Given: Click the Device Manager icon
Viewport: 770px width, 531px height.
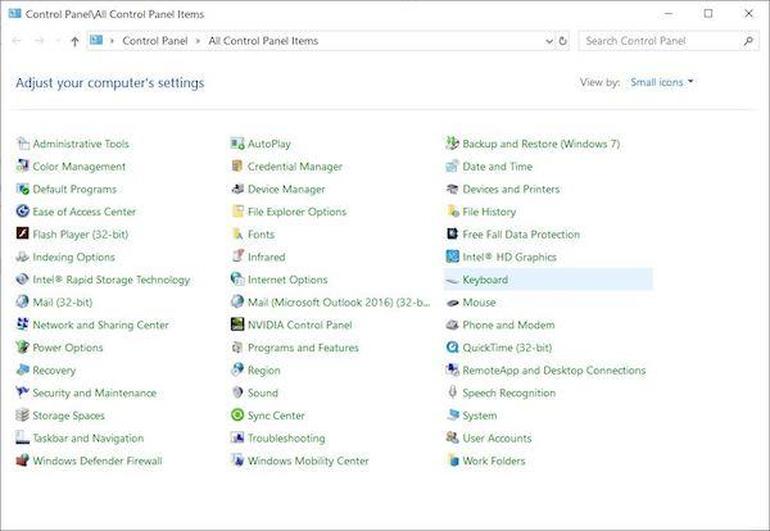Looking at the screenshot, I should coord(237,189).
